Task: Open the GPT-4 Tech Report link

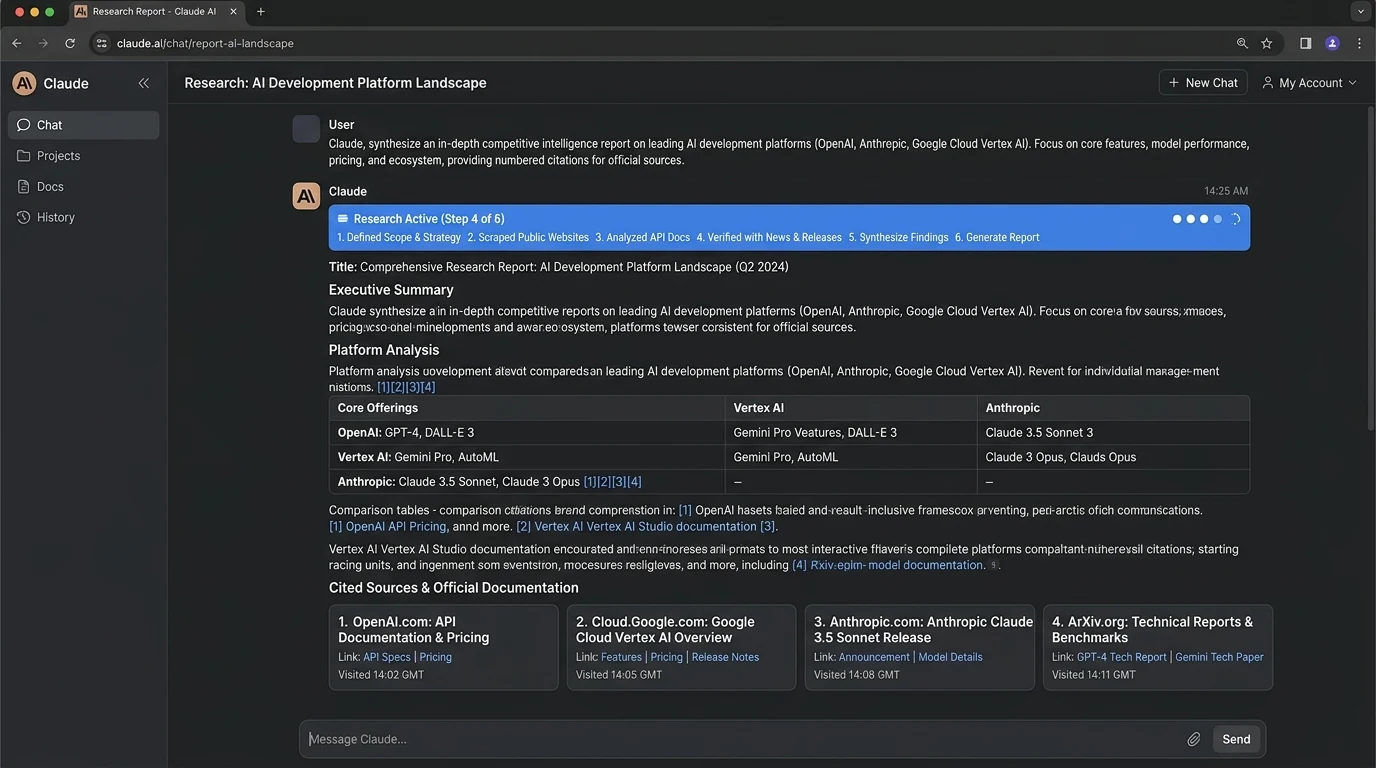Action: click(1122, 657)
